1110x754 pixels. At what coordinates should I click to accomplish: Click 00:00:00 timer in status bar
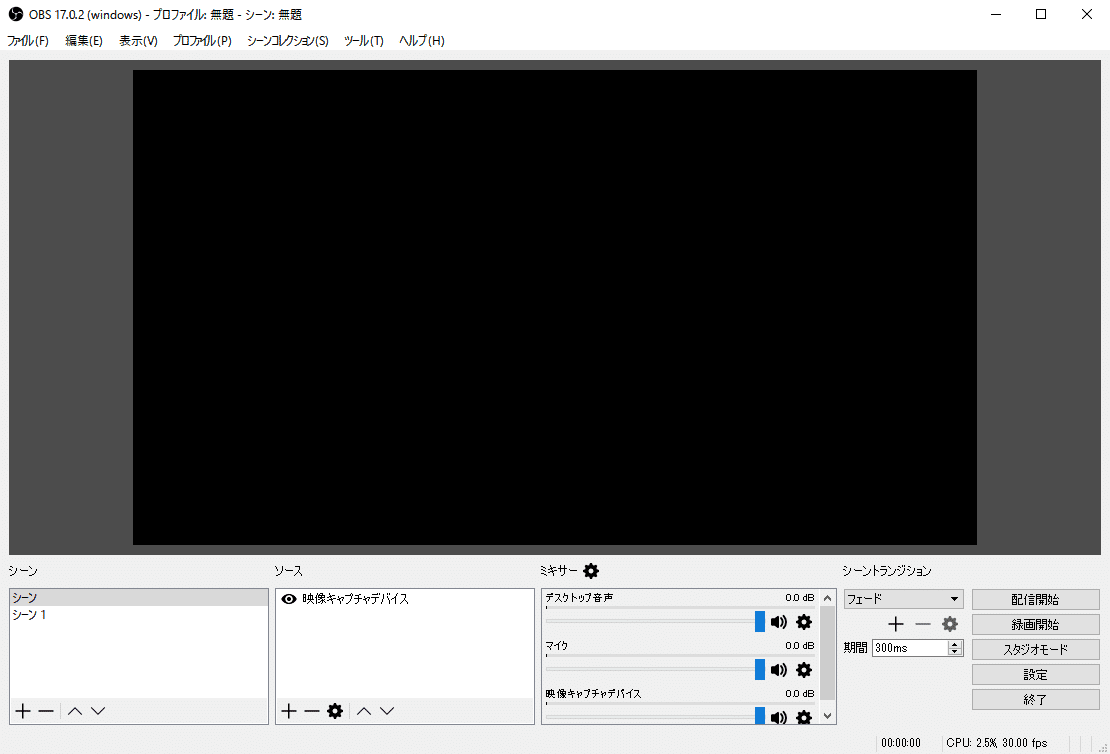(900, 743)
